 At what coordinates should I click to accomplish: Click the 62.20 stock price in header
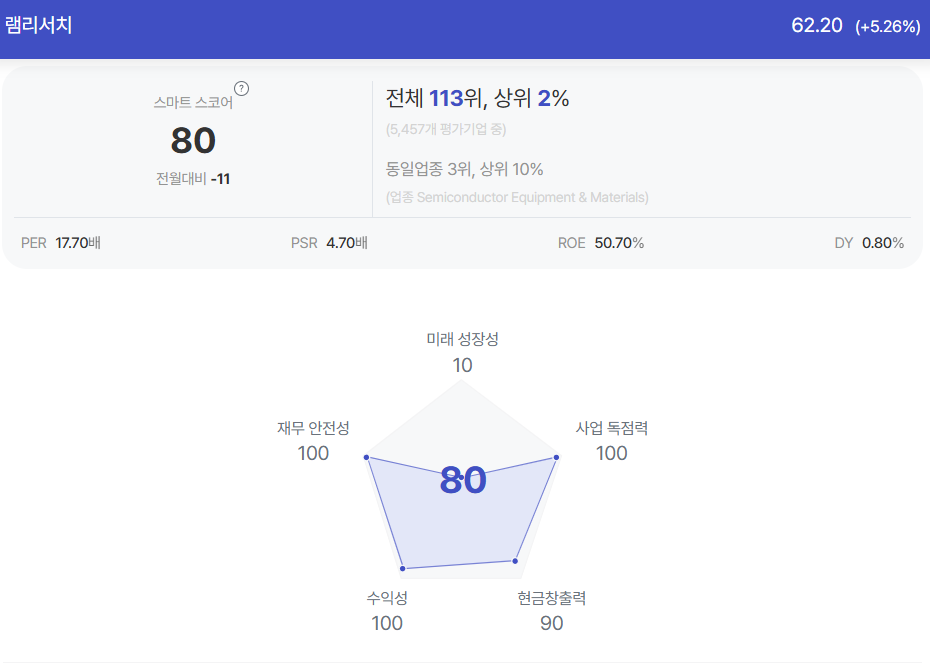point(817,26)
